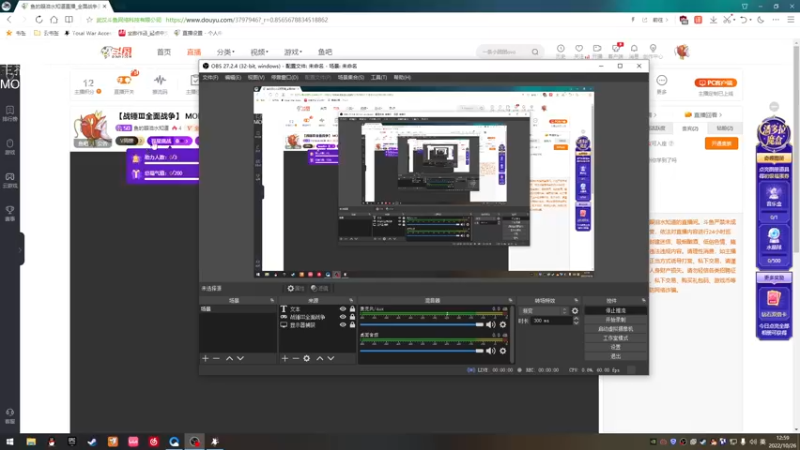
Task: Open the notification bell icon on Douyu header
Action: pos(634,49)
